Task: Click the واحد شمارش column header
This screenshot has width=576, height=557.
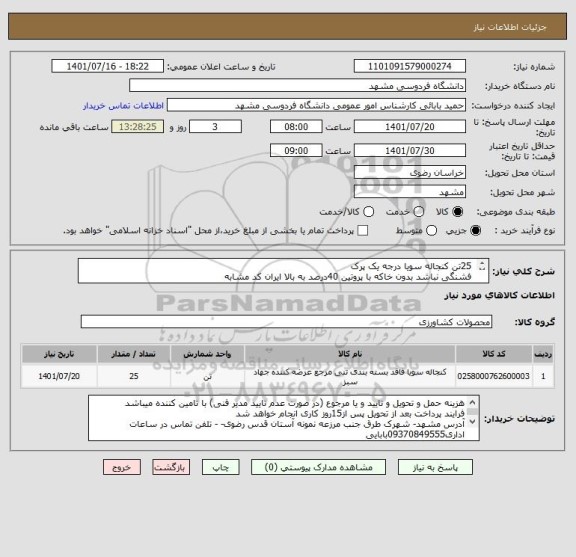Action: (x=207, y=354)
